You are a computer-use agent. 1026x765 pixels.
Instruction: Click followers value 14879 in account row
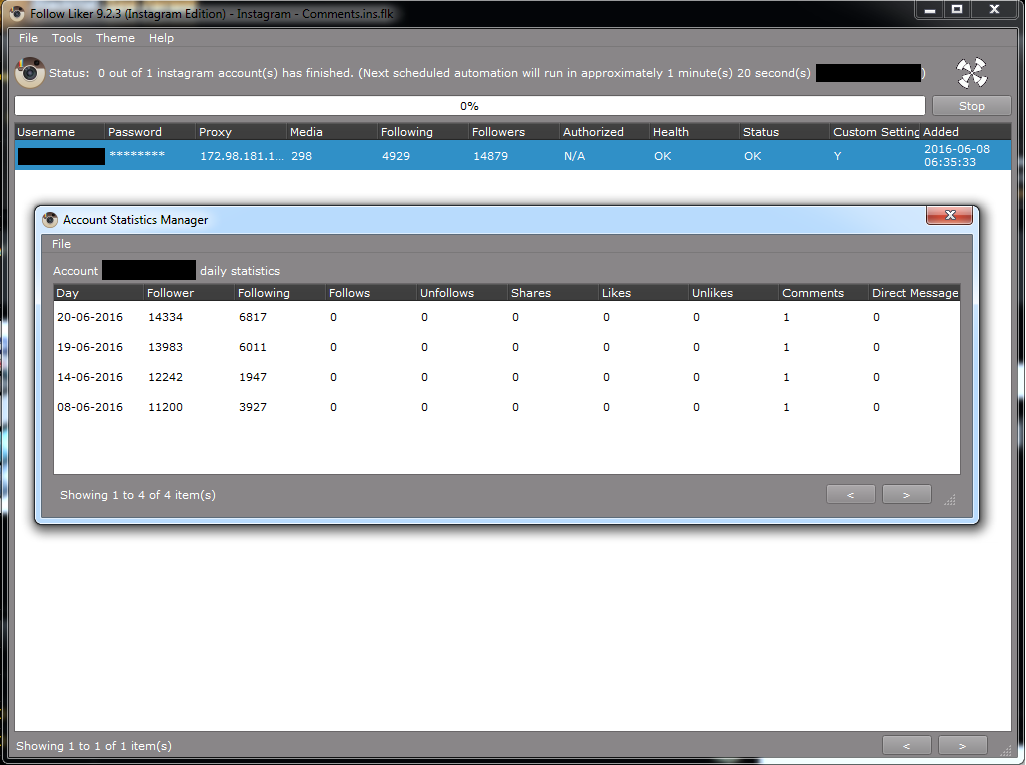[490, 156]
